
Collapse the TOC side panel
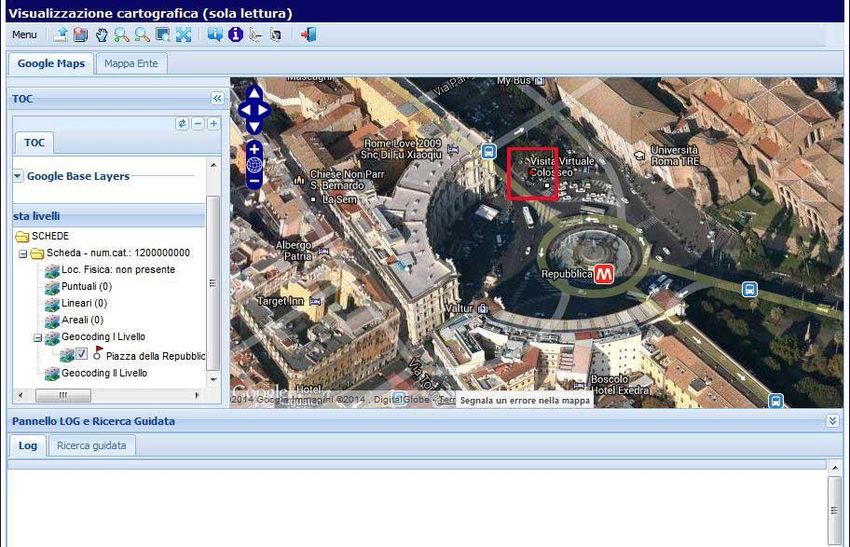[x=217, y=98]
